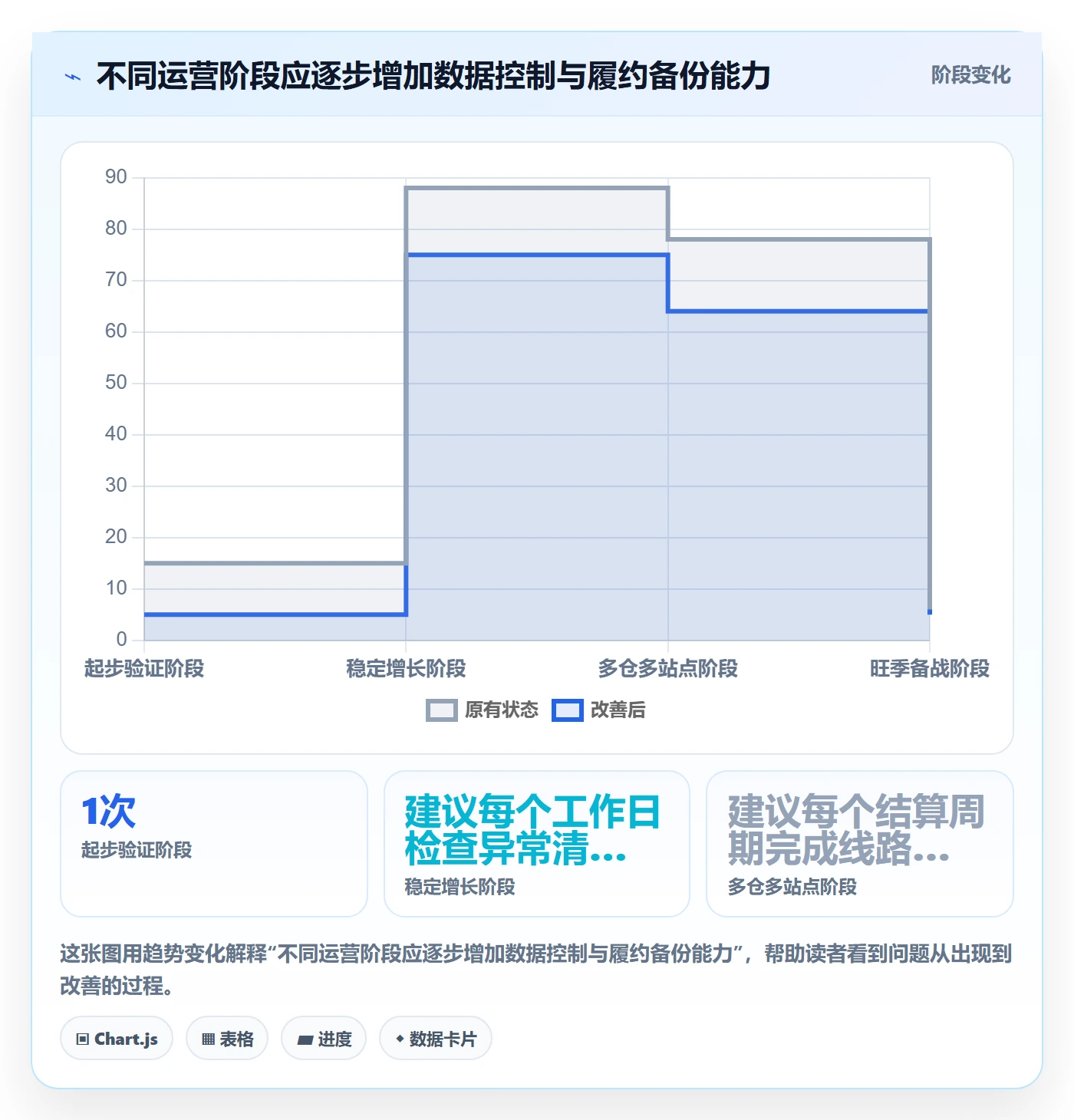Click x-axis label 起步验证阶段

pos(144,669)
